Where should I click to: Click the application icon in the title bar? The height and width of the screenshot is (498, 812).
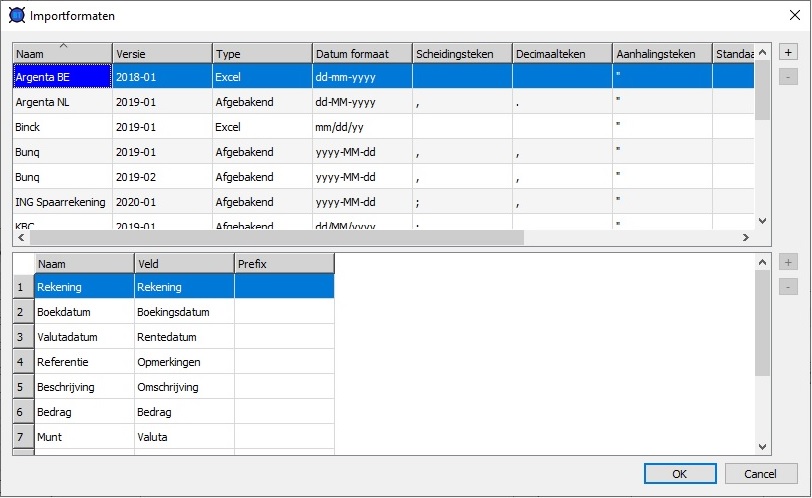tap(16, 15)
